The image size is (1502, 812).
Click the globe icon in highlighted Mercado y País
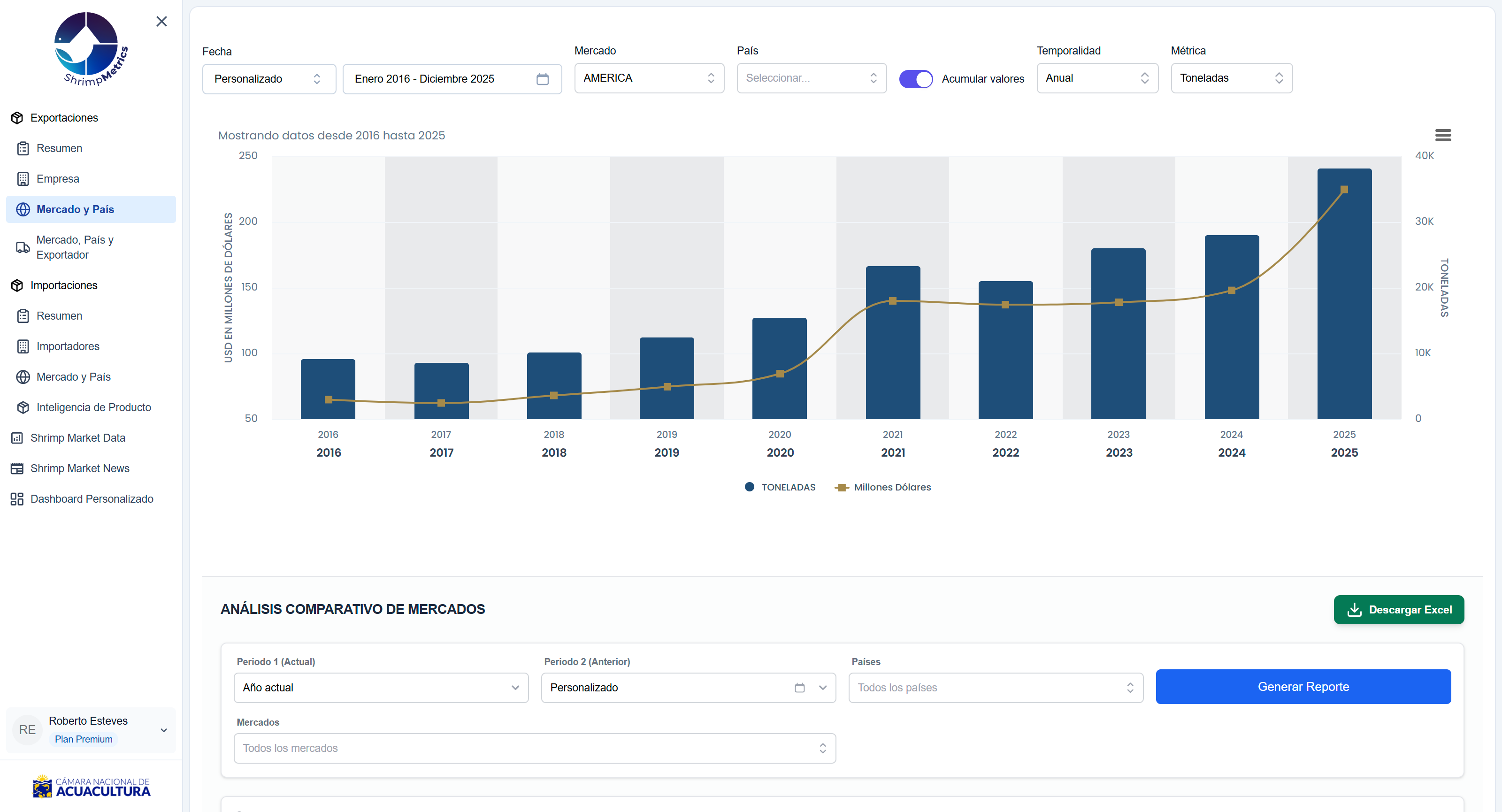tap(23, 209)
